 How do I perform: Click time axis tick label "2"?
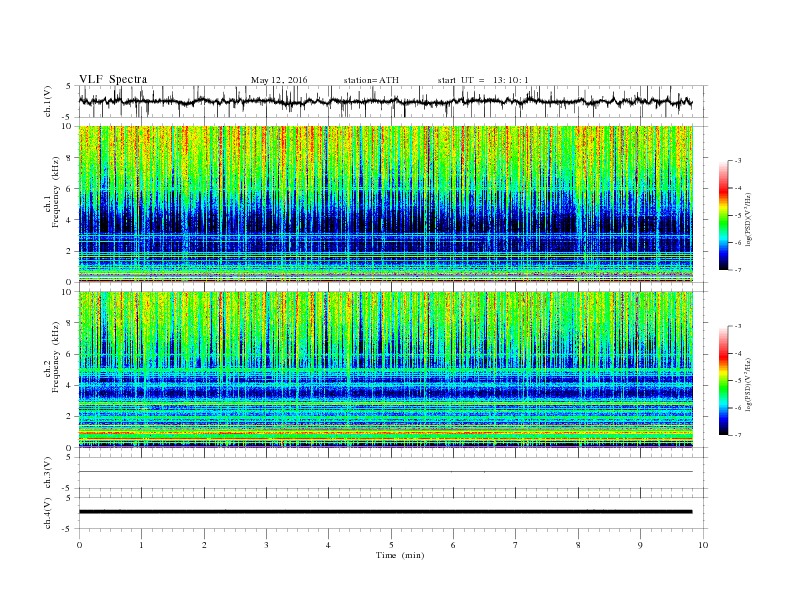(204, 545)
